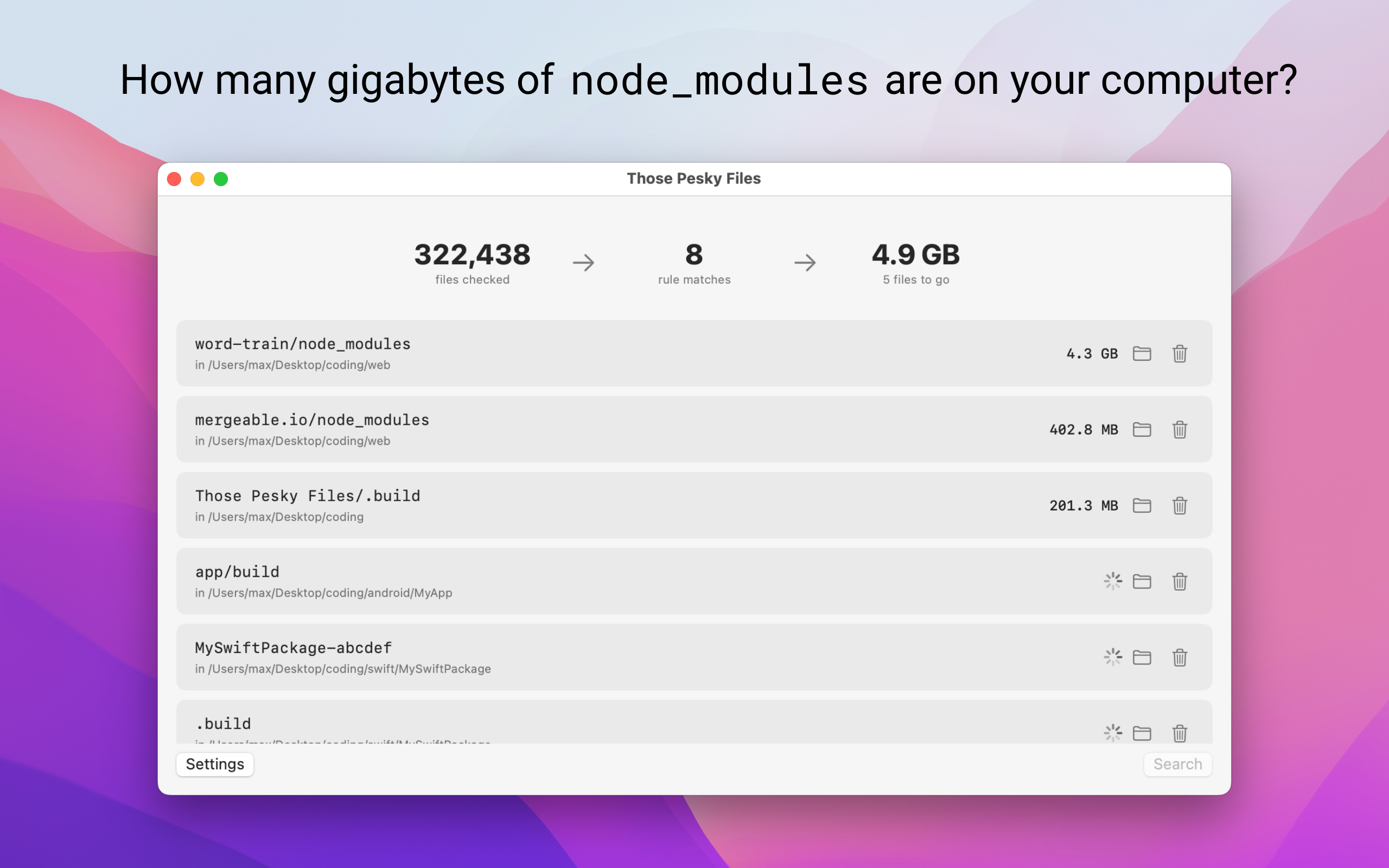Screen dimensions: 1389x868
Task: Delete MySwiftPackage-abcdef with trash icon
Action: coord(1180,658)
